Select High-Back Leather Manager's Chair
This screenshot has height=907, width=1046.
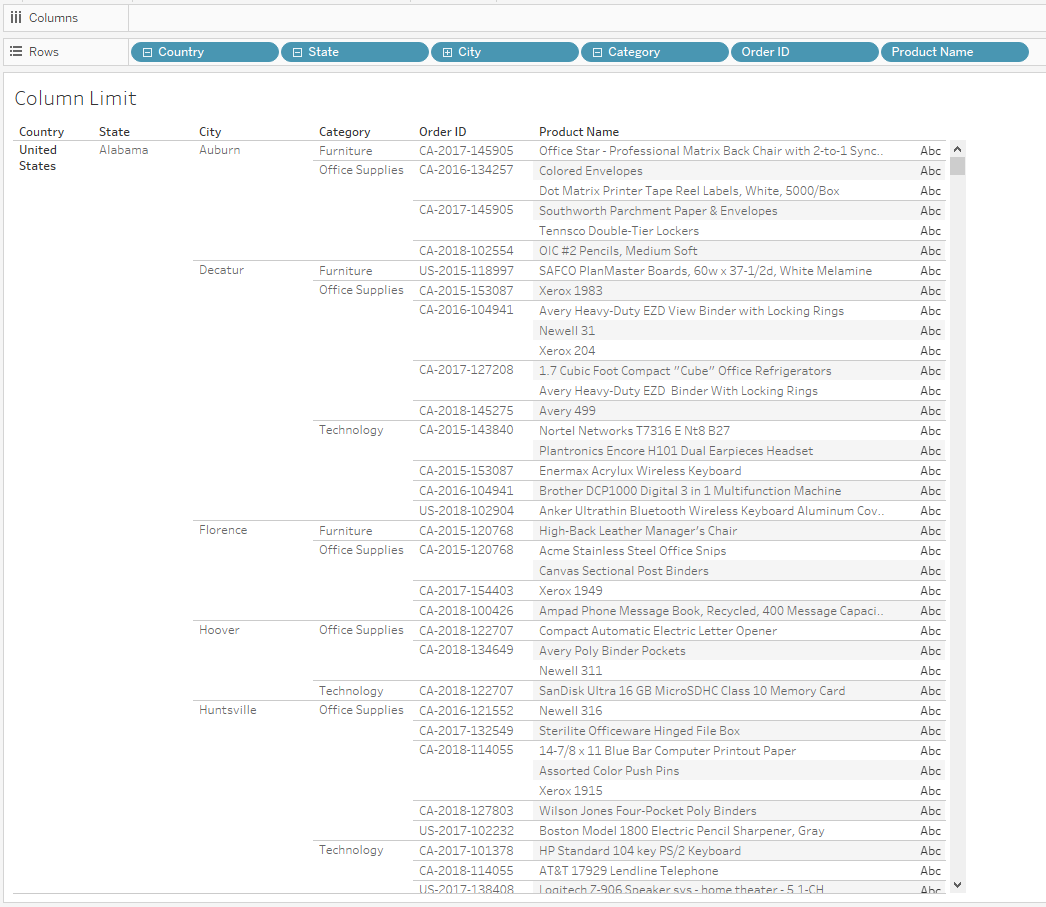tap(638, 531)
